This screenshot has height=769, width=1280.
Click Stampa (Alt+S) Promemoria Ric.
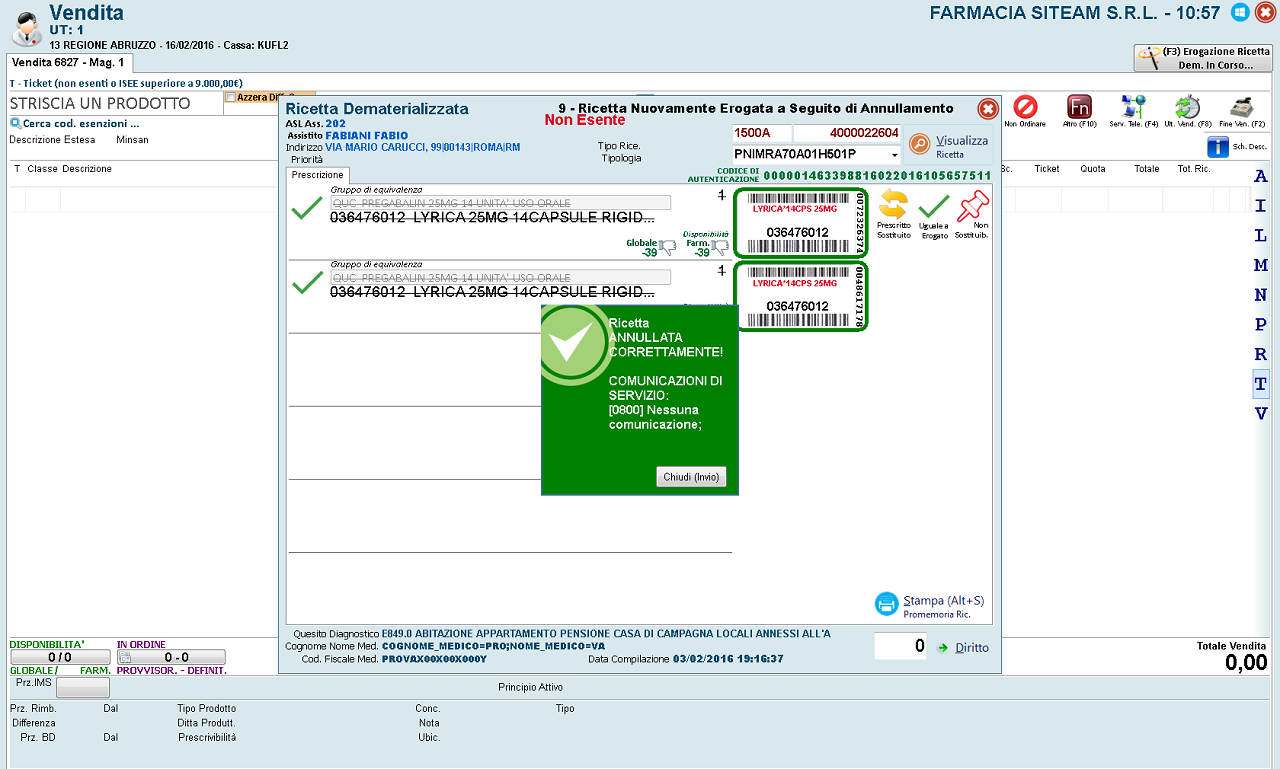coord(931,606)
